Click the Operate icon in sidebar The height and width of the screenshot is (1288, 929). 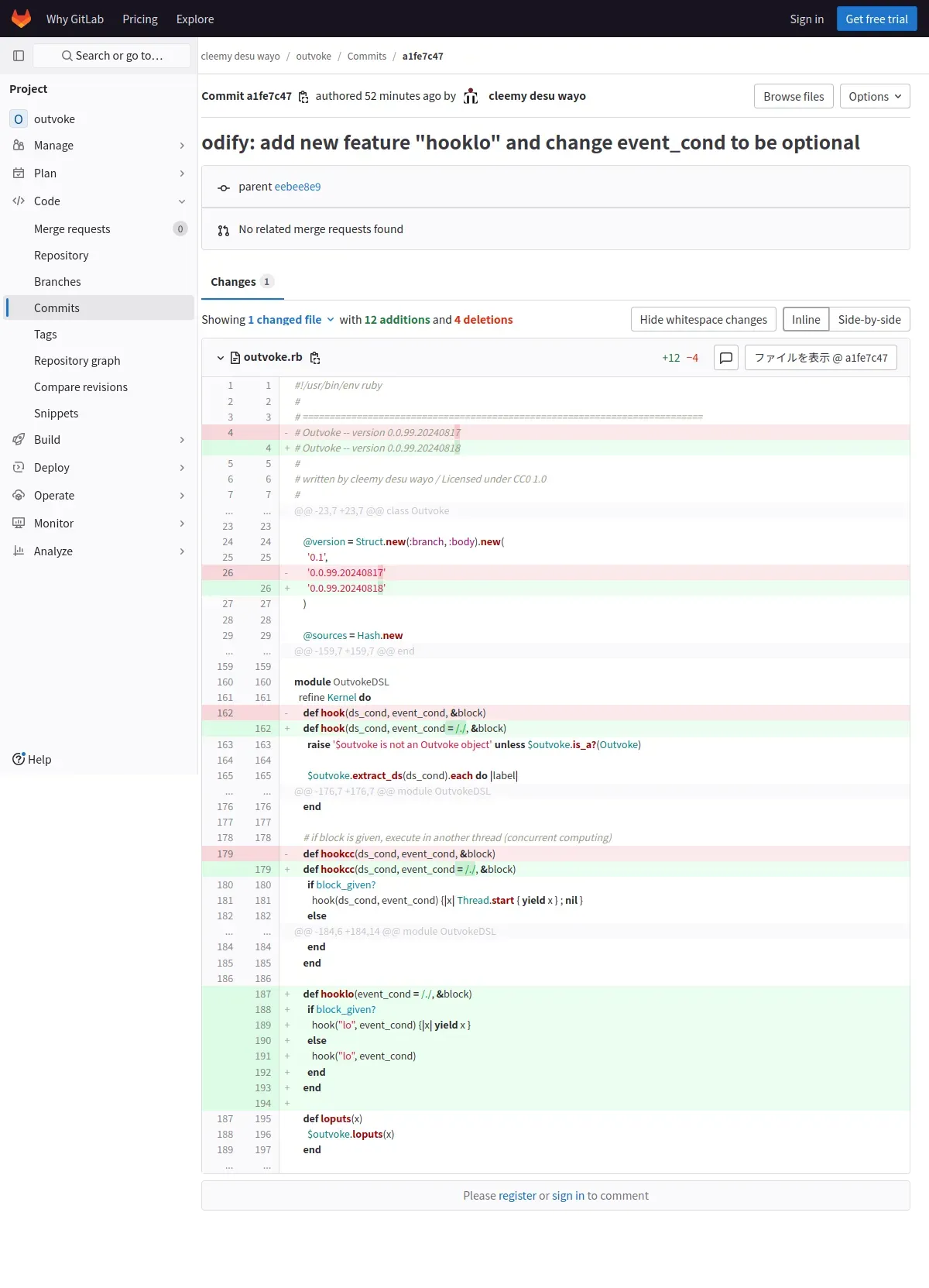point(19,496)
